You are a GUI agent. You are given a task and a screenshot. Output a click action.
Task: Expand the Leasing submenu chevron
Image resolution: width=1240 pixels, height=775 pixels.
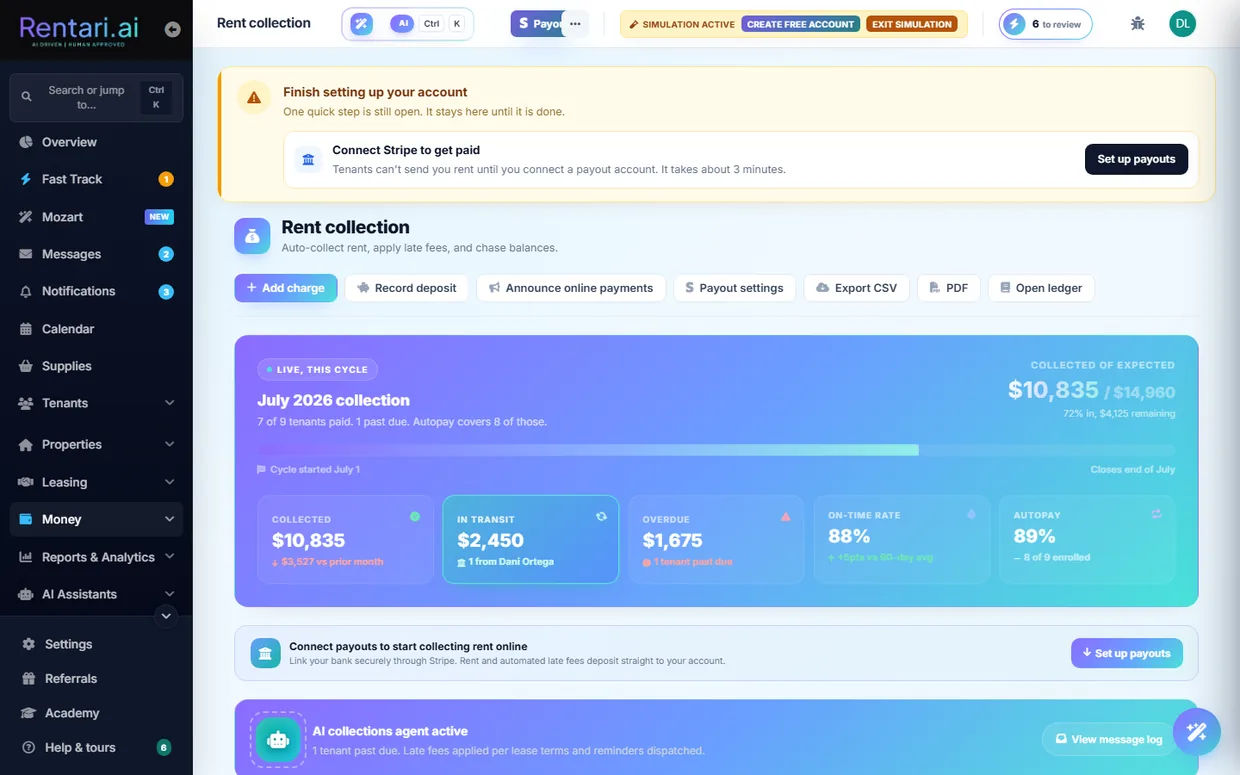pos(169,482)
